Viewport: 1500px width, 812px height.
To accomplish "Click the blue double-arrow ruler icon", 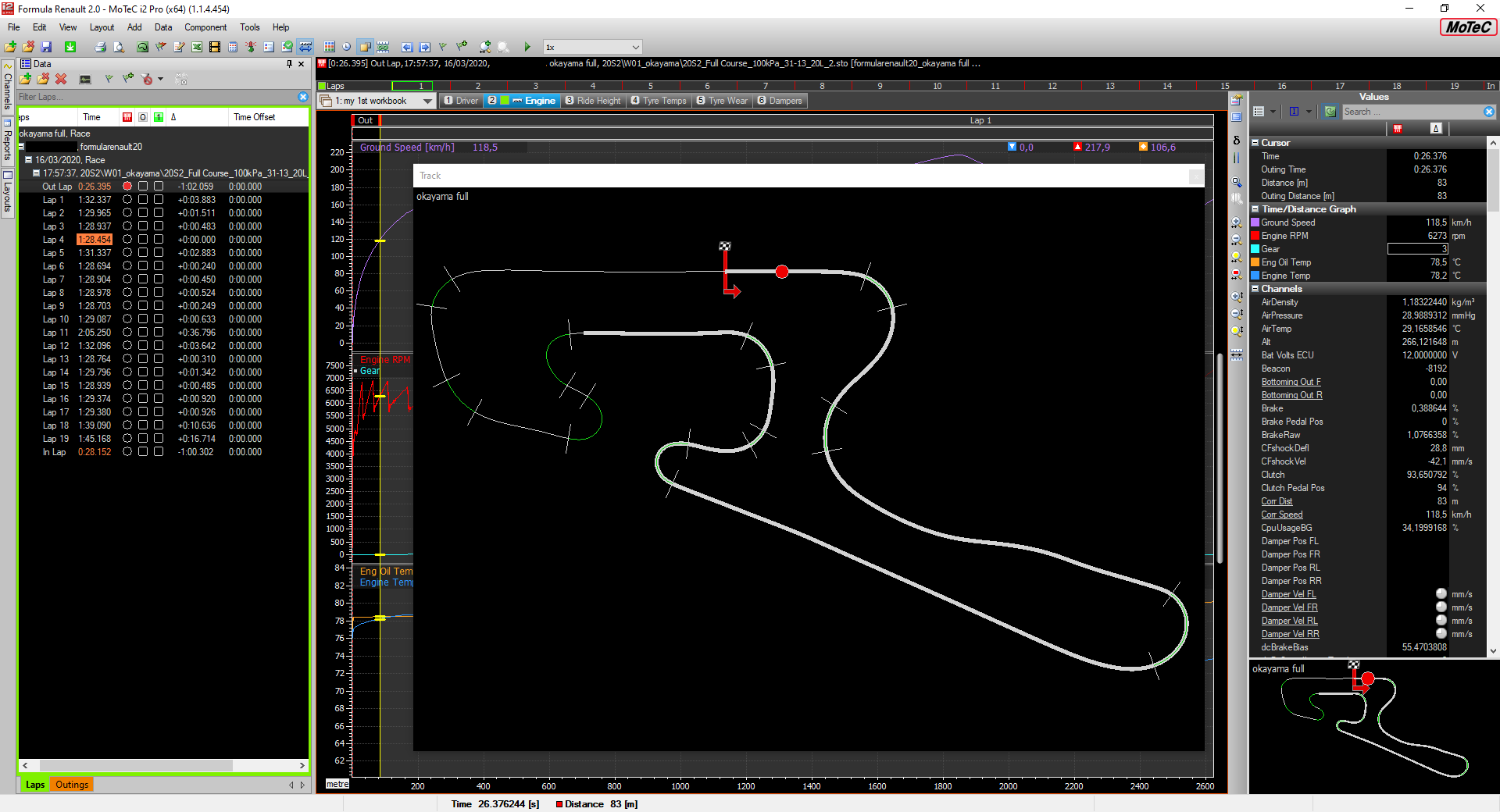I will [305, 47].
